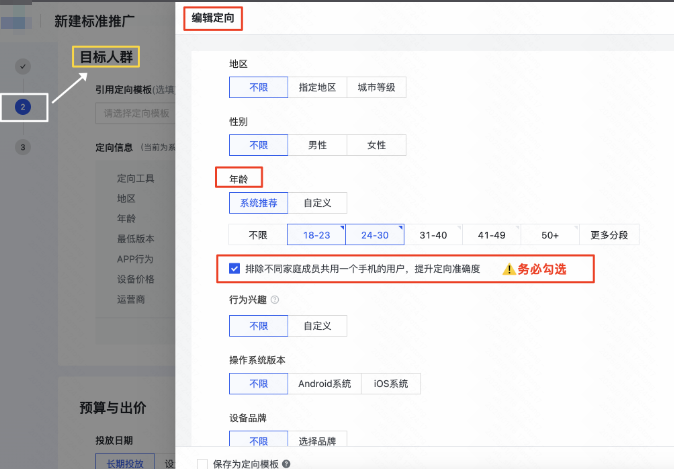674x469 pixels.
Task: Select 女性 gender option
Action: coord(376,145)
